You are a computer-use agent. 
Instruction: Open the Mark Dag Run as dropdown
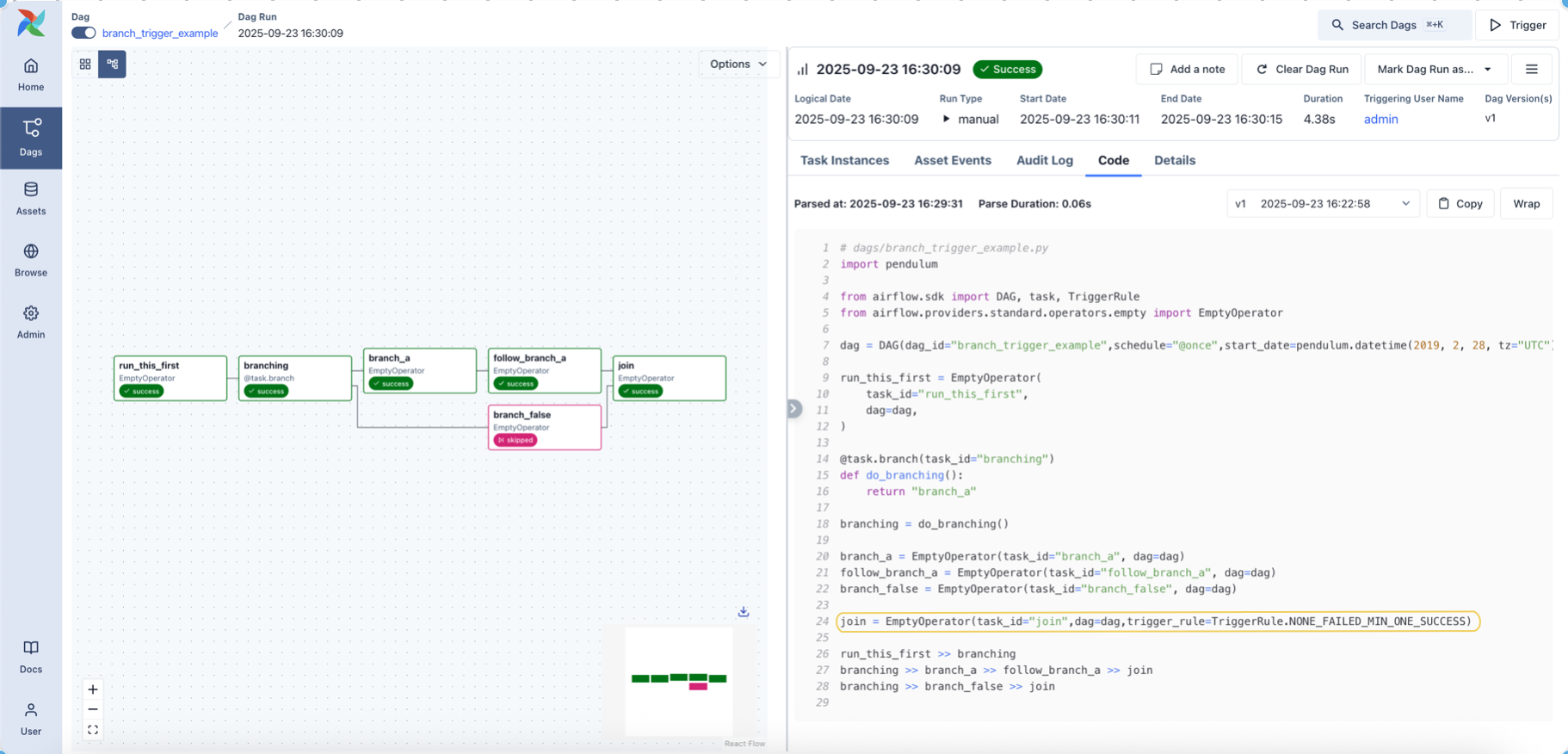pos(1435,69)
